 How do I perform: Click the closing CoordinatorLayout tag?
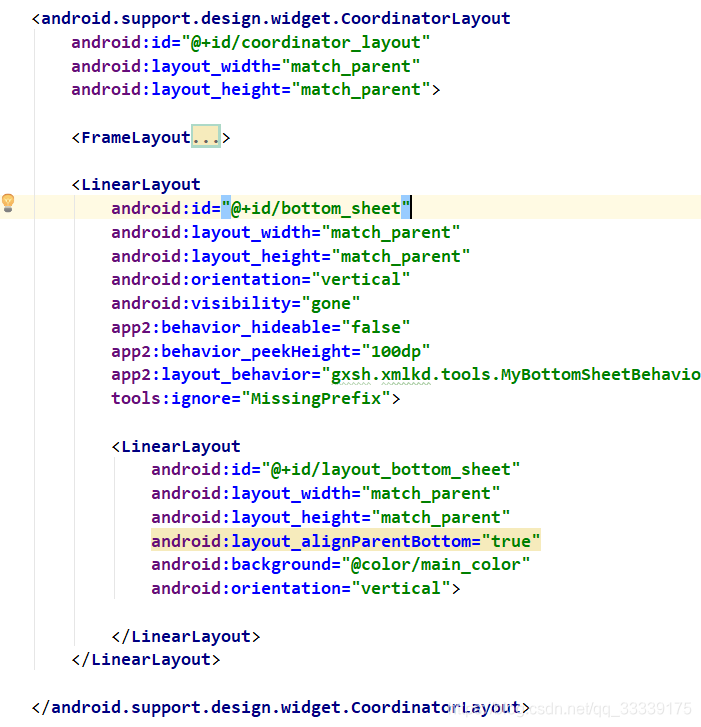280,708
